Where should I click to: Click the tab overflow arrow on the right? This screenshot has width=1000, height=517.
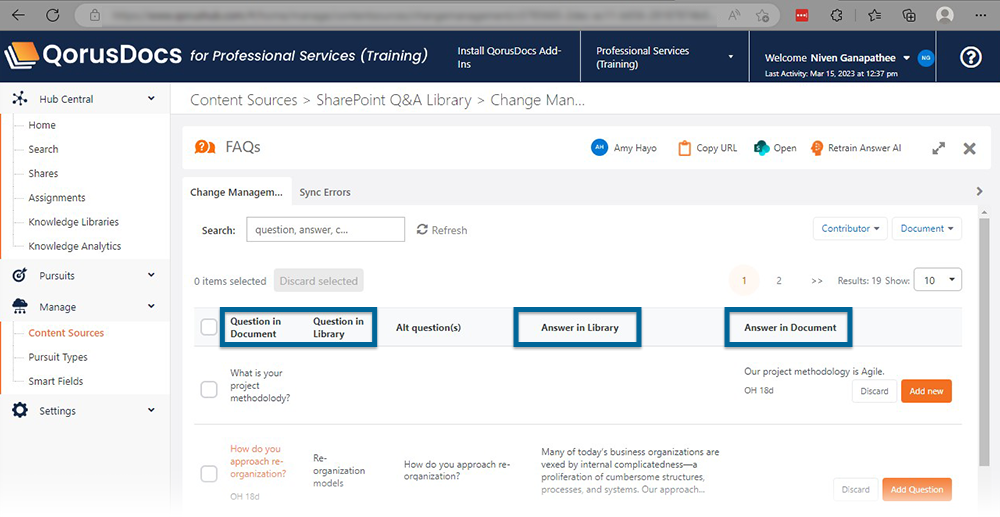tap(980, 191)
